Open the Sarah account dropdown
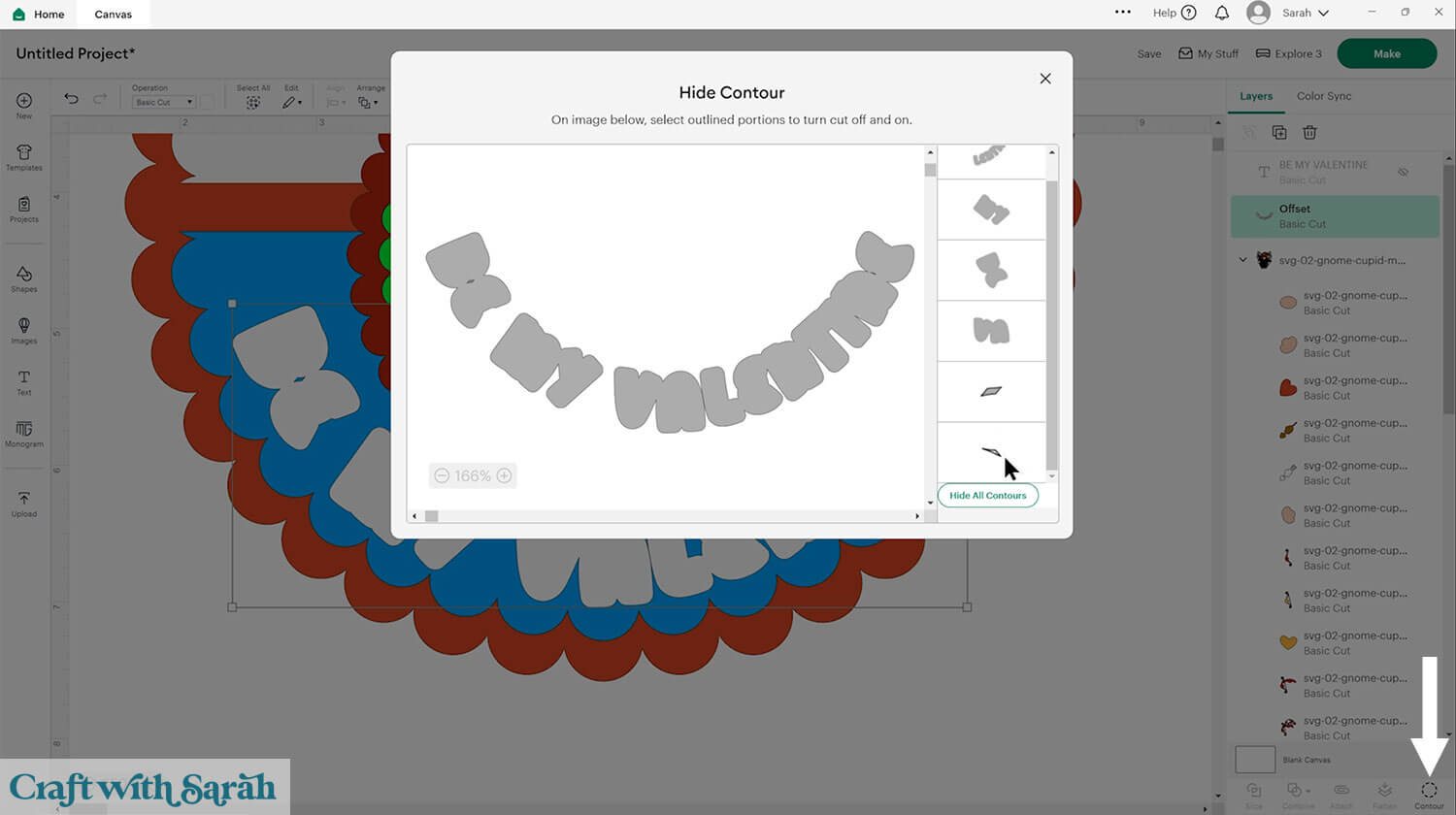1456x815 pixels. pos(1305,13)
